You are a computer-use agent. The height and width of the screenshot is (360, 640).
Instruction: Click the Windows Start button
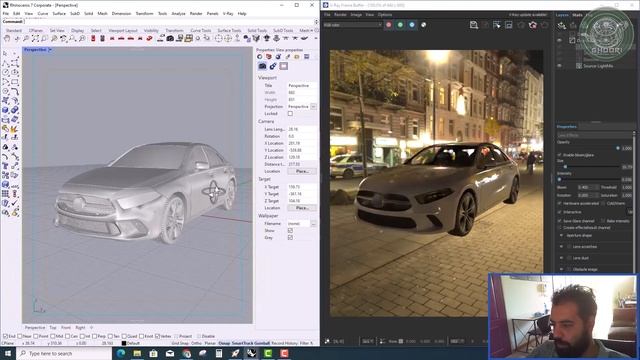[7, 353]
